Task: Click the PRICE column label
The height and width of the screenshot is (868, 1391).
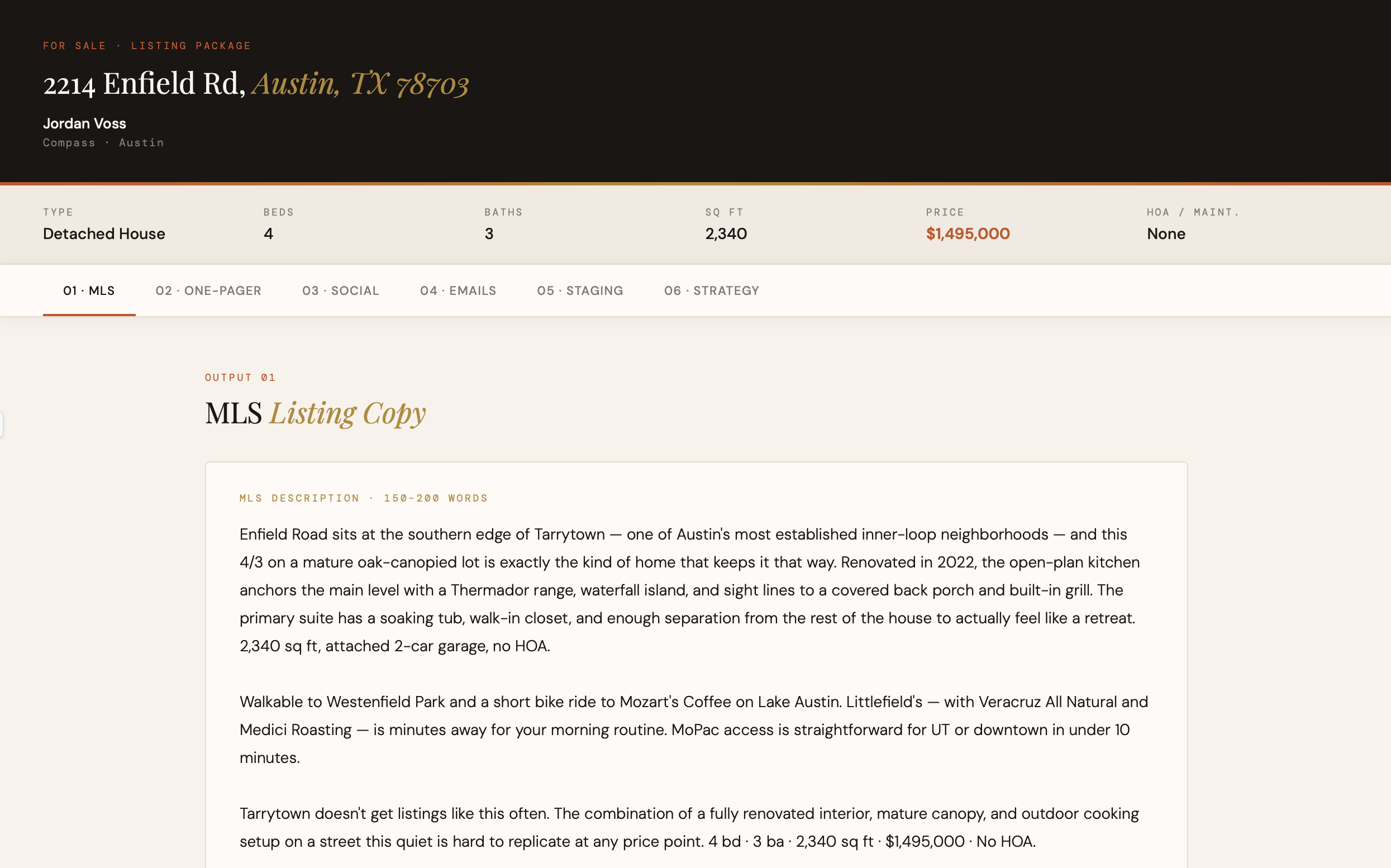Action: point(944,212)
